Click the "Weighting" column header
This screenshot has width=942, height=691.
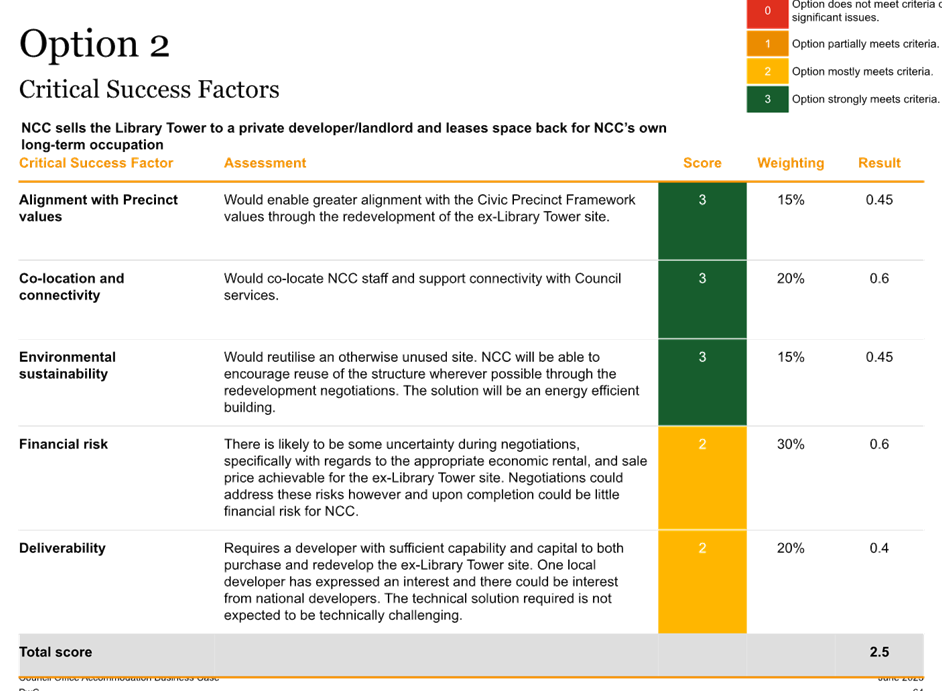point(791,163)
